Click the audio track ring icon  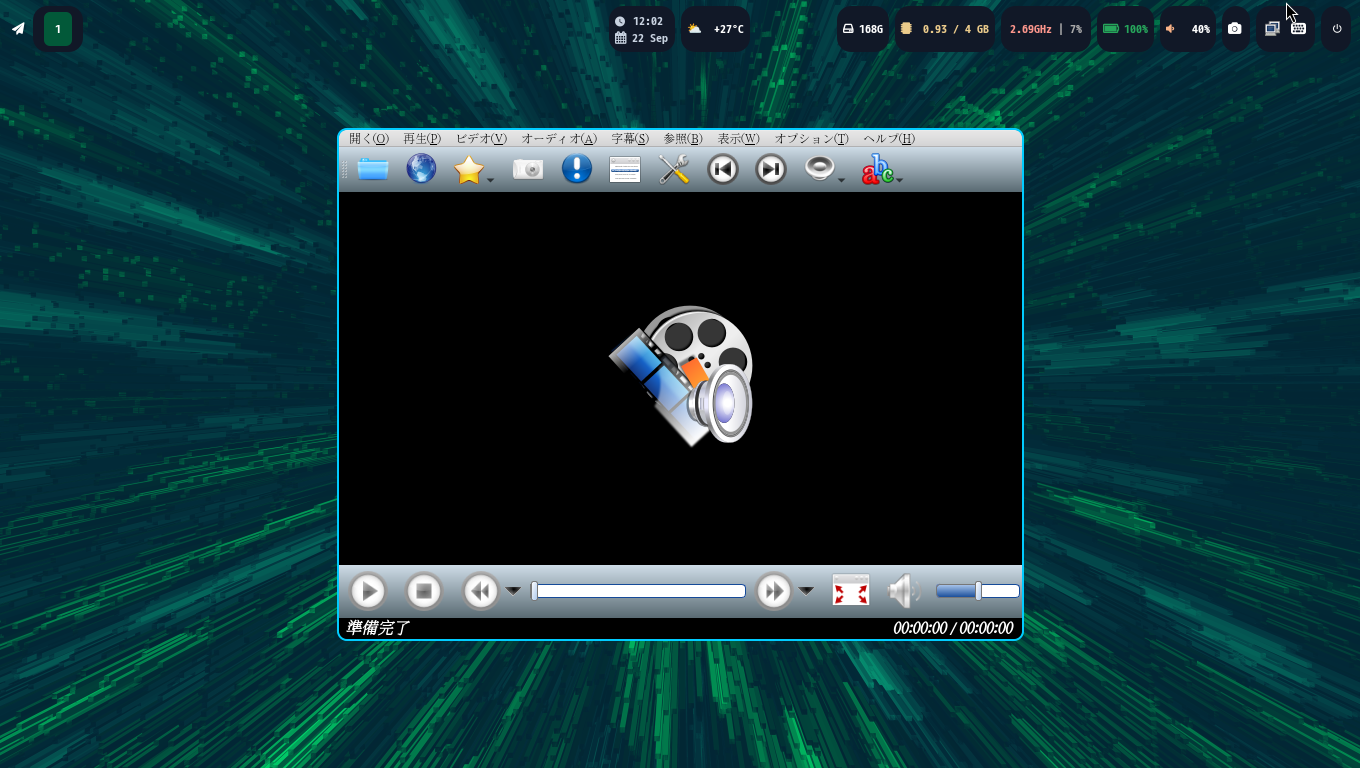click(820, 169)
